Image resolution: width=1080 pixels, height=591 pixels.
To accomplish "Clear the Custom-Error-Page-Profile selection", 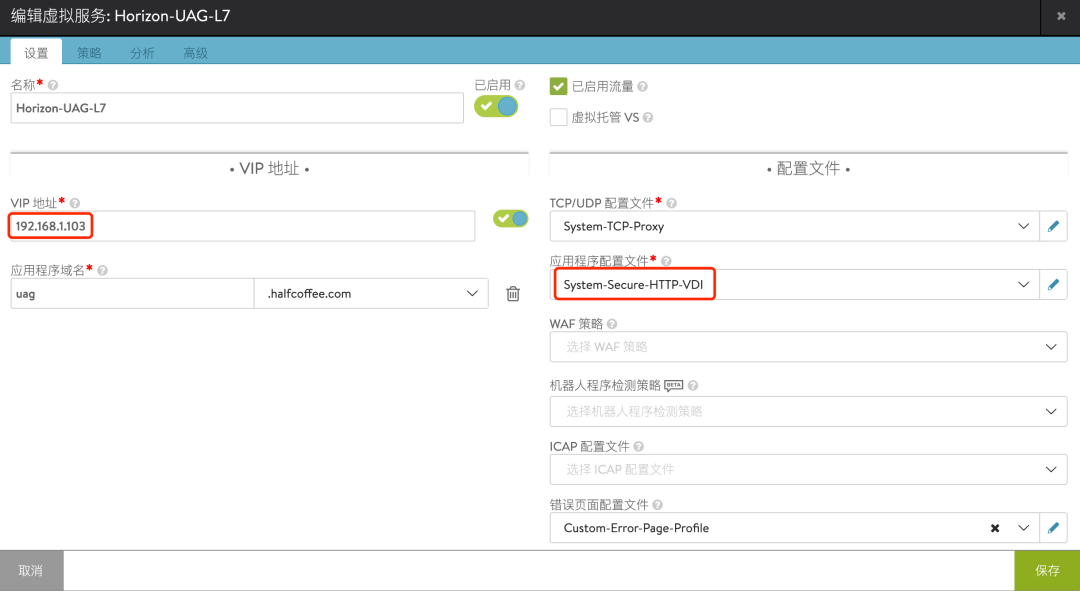I will pos(995,528).
